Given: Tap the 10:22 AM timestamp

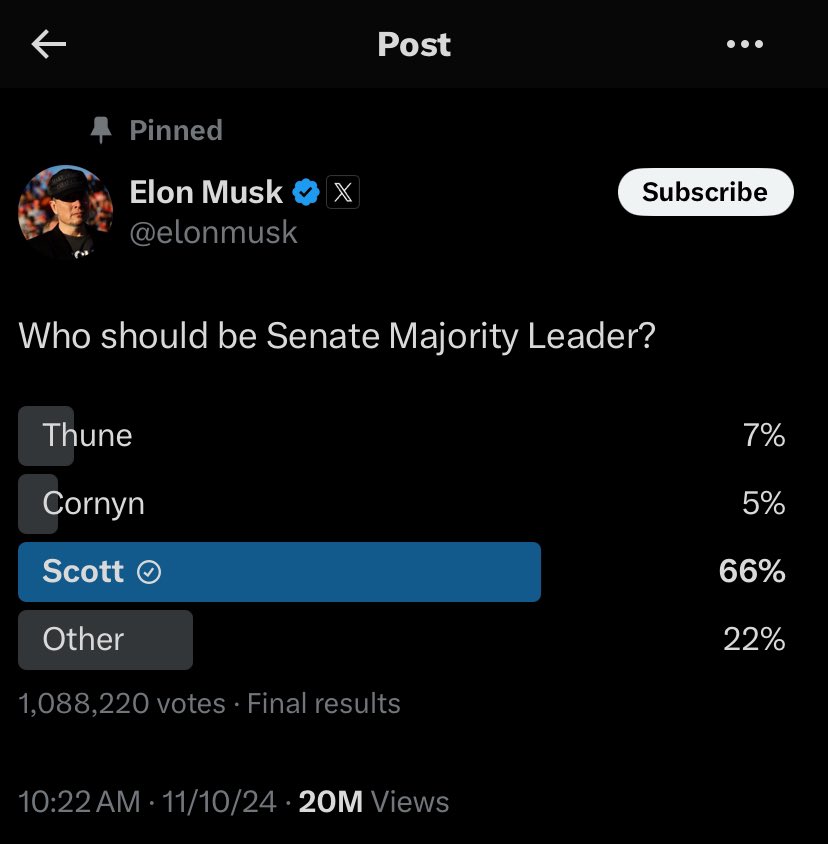Looking at the screenshot, I should pyautogui.click(x=80, y=801).
